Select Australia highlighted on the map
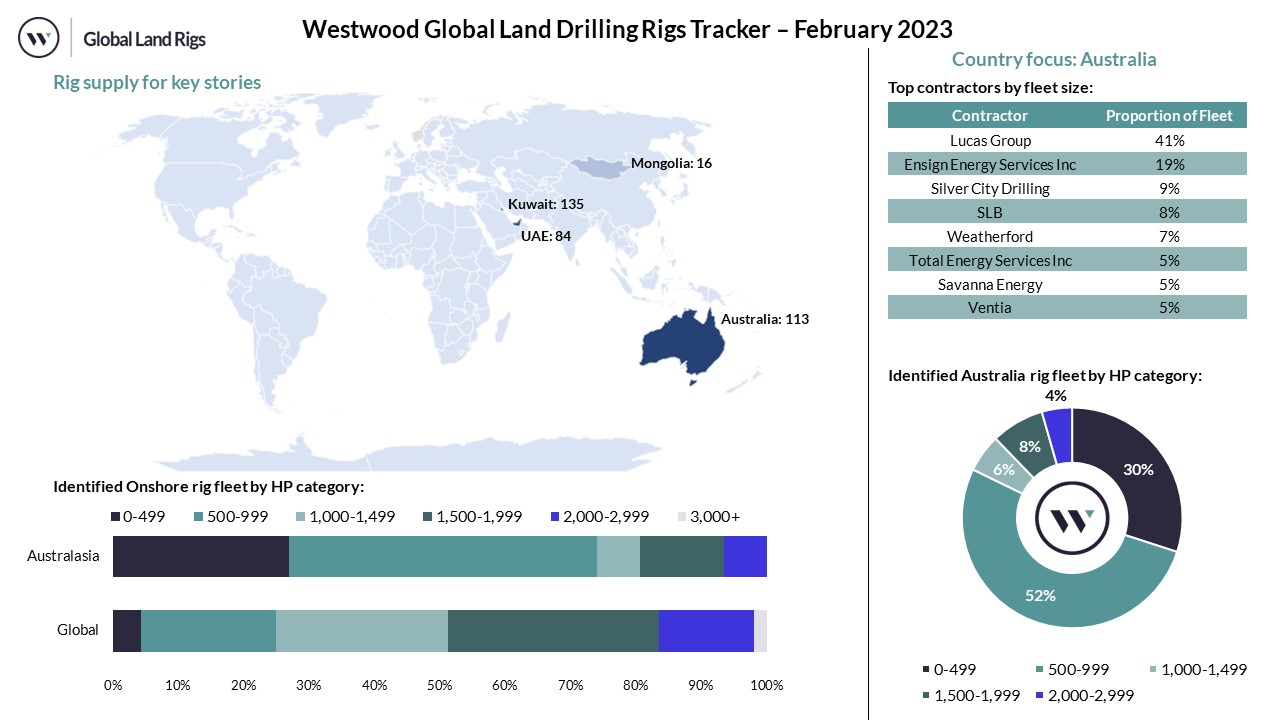Screen dimensions: 1280x720 (x=680, y=345)
